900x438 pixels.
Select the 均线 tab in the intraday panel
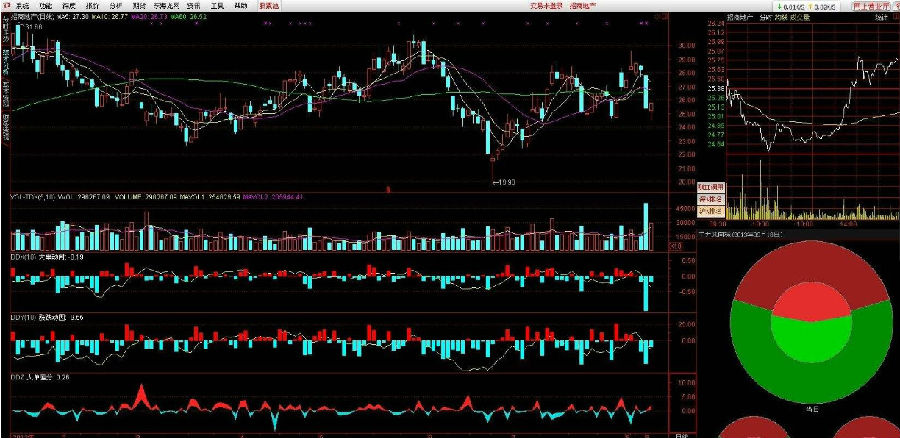pyautogui.click(x=780, y=17)
